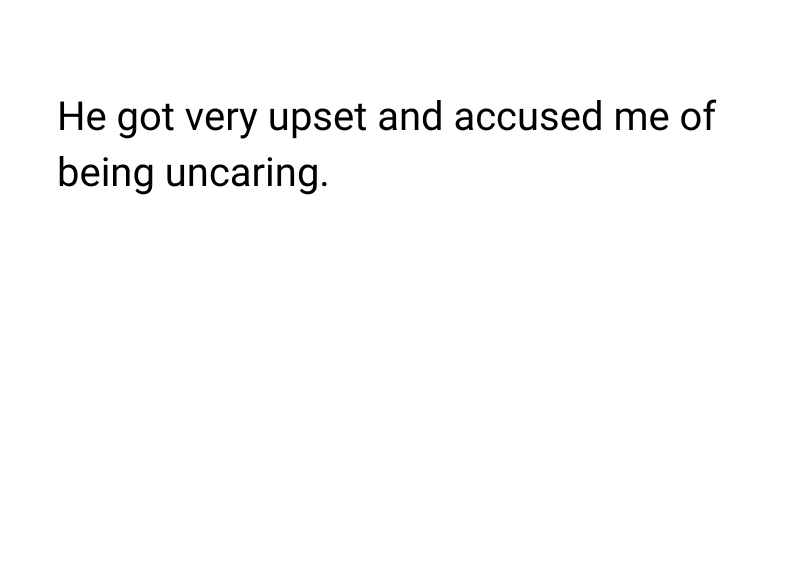Click on the word "got"

click(x=146, y=120)
